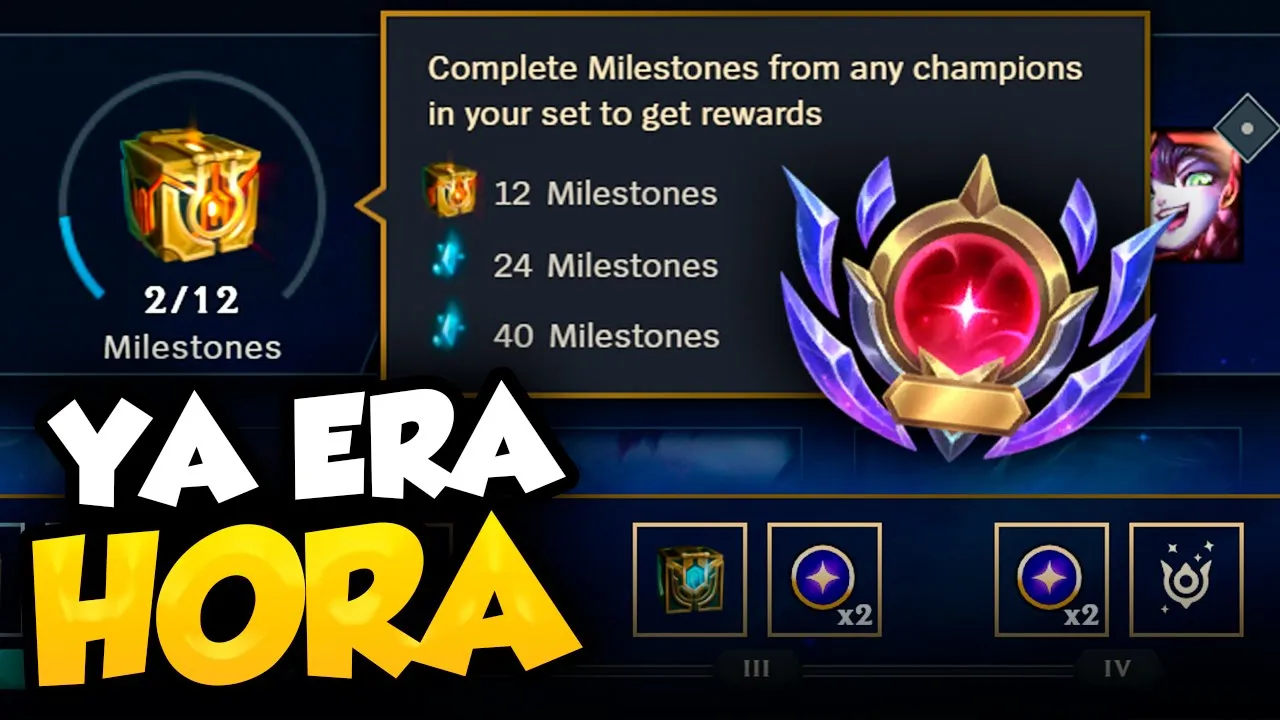Select the 12 Milestones chest reward icon
Image resolution: width=1280 pixels, height=720 pixels.
click(449, 192)
